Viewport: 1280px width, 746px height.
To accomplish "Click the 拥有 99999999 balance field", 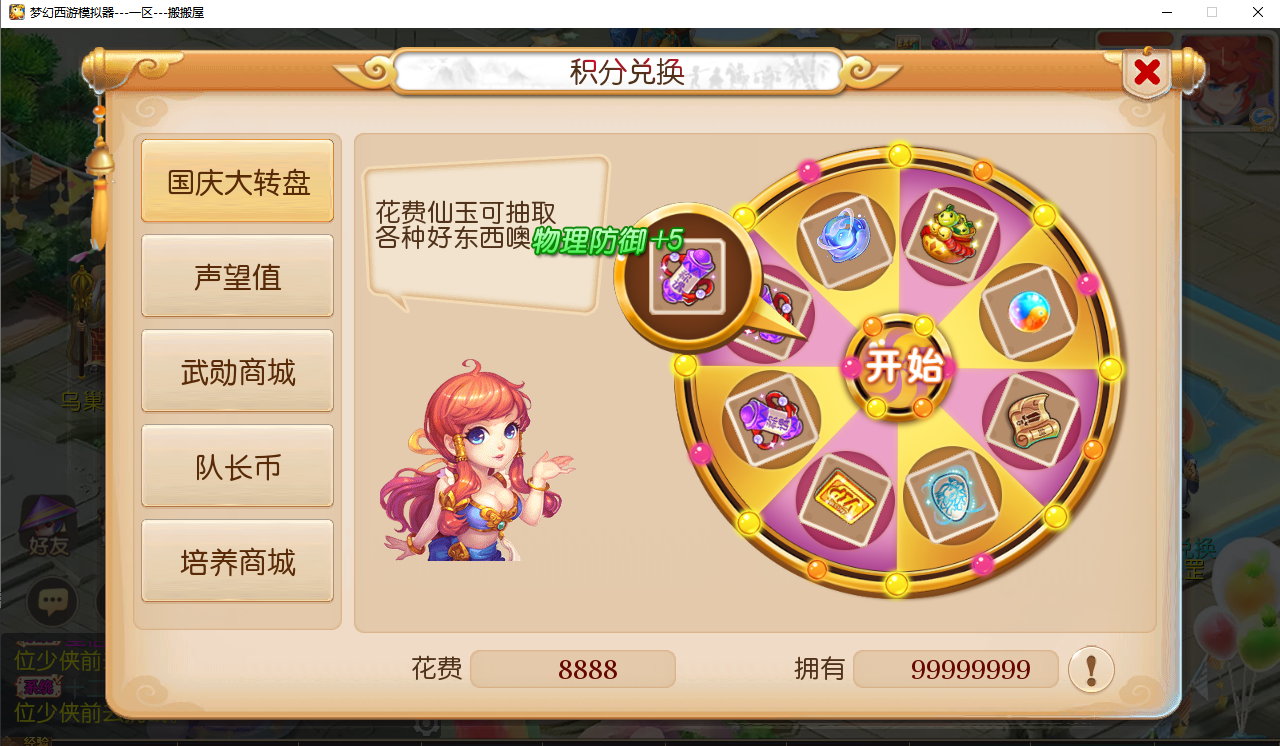I will tap(956, 669).
